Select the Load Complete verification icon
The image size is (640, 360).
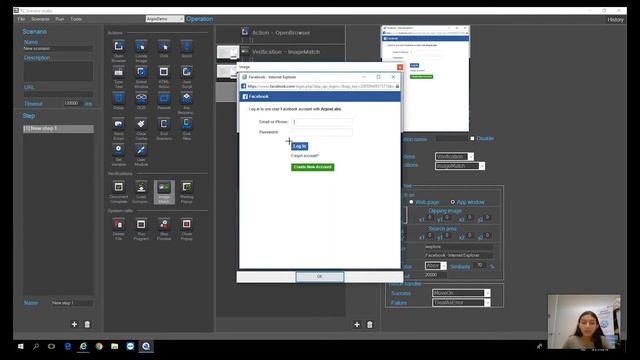tap(141, 187)
